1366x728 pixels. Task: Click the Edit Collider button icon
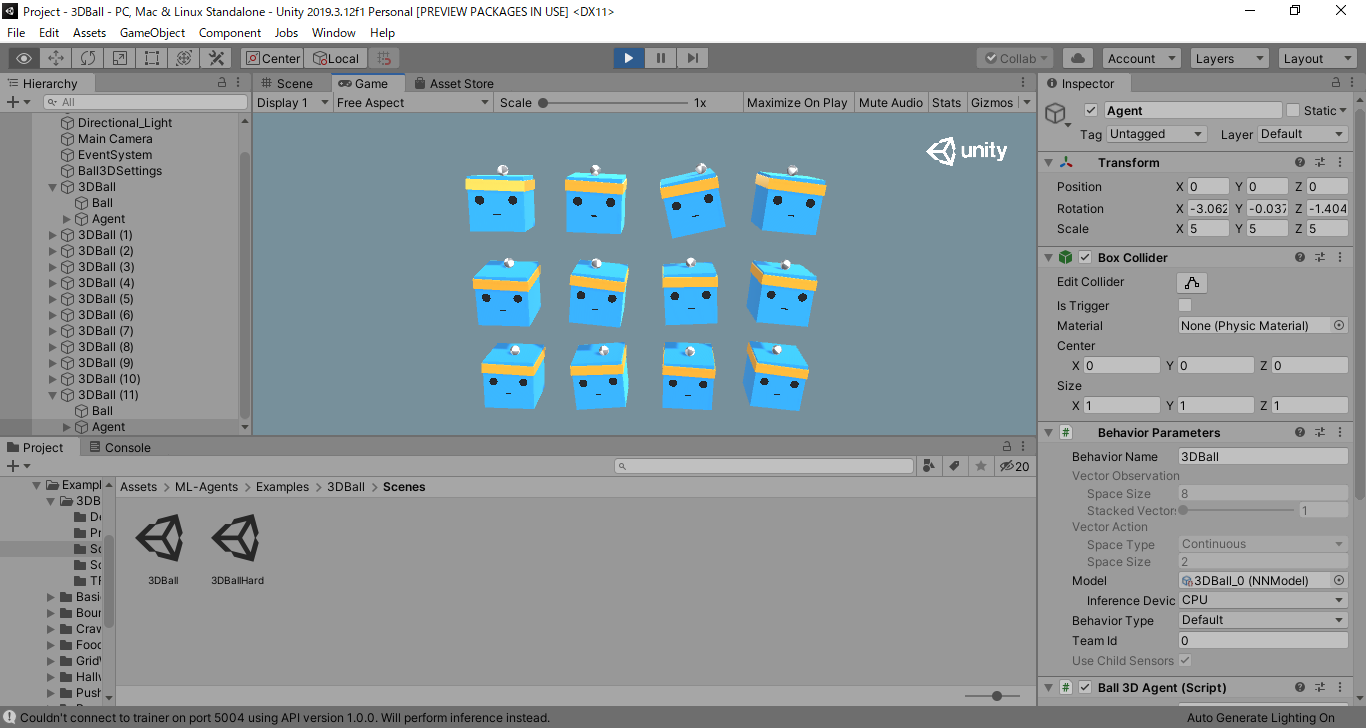pyautogui.click(x=1192, y=282)
